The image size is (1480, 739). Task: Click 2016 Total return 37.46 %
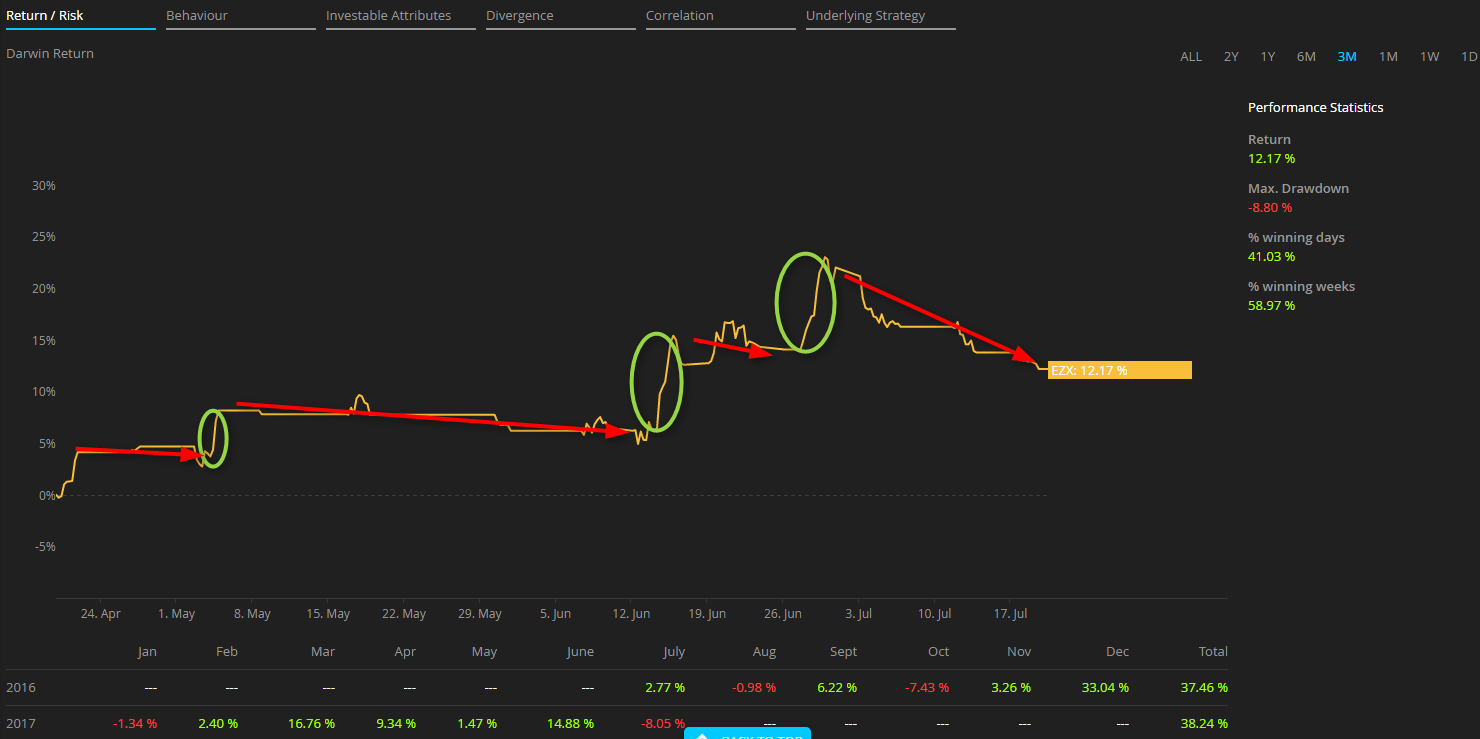pos(1204,688)
